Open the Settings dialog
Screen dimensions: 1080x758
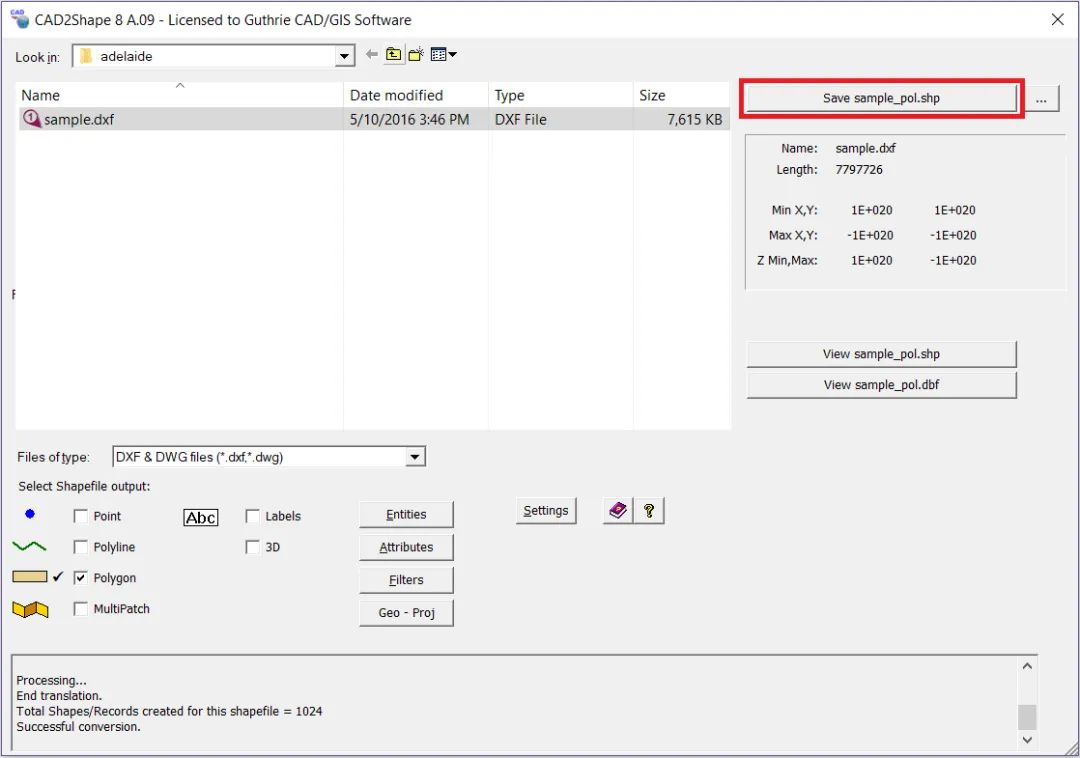tap(546, 511)
